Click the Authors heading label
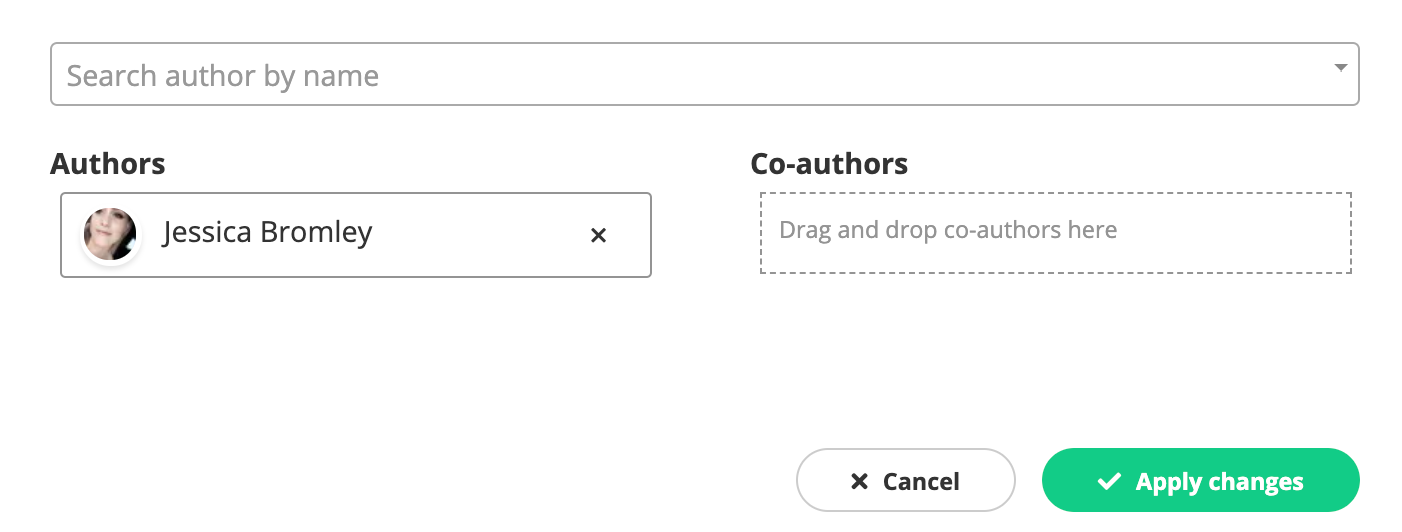 pos(108,164)
